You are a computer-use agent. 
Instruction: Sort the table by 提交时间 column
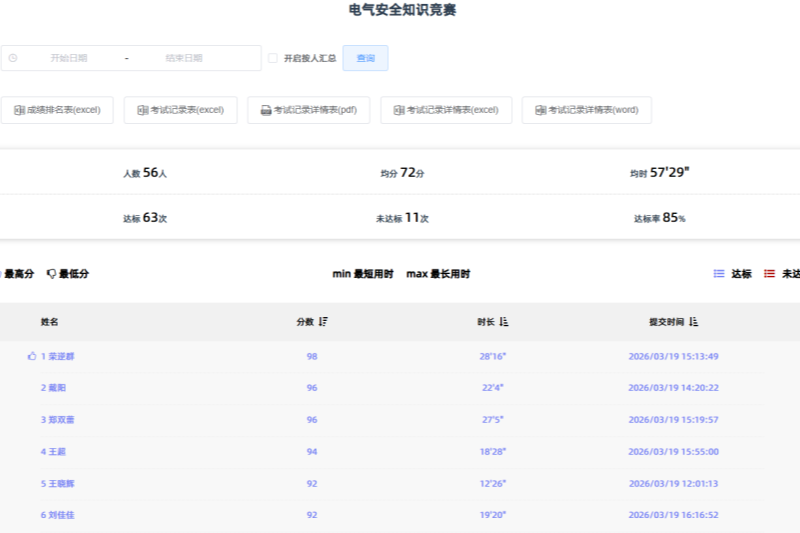tap(694, 322)
